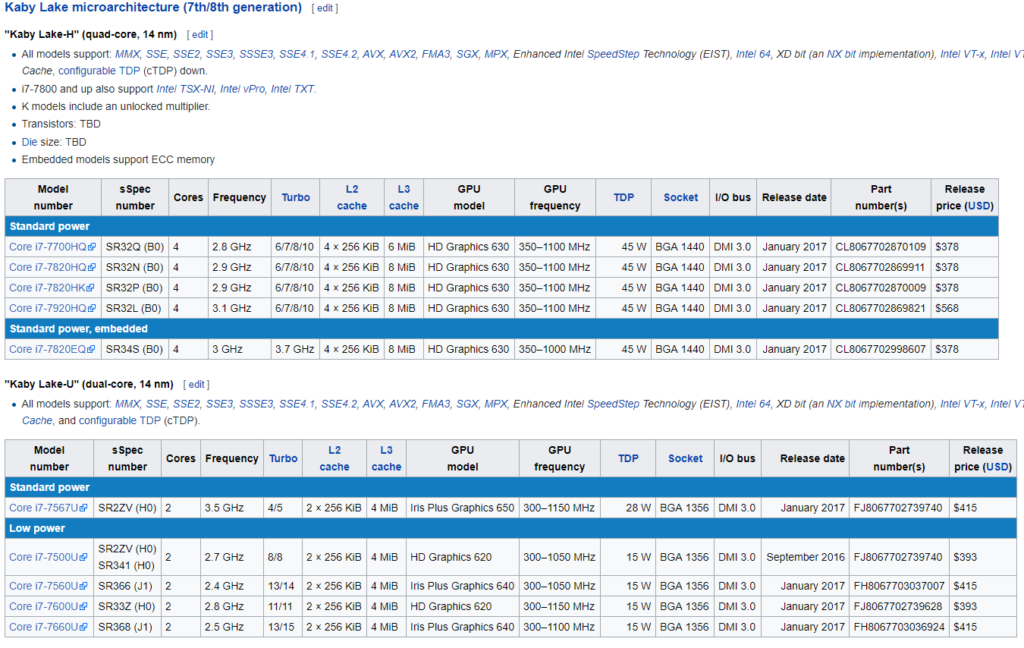Screen dimensions: 1024x648
Task: Edit the Kaby Lake-H section
Action: (200, 35)
